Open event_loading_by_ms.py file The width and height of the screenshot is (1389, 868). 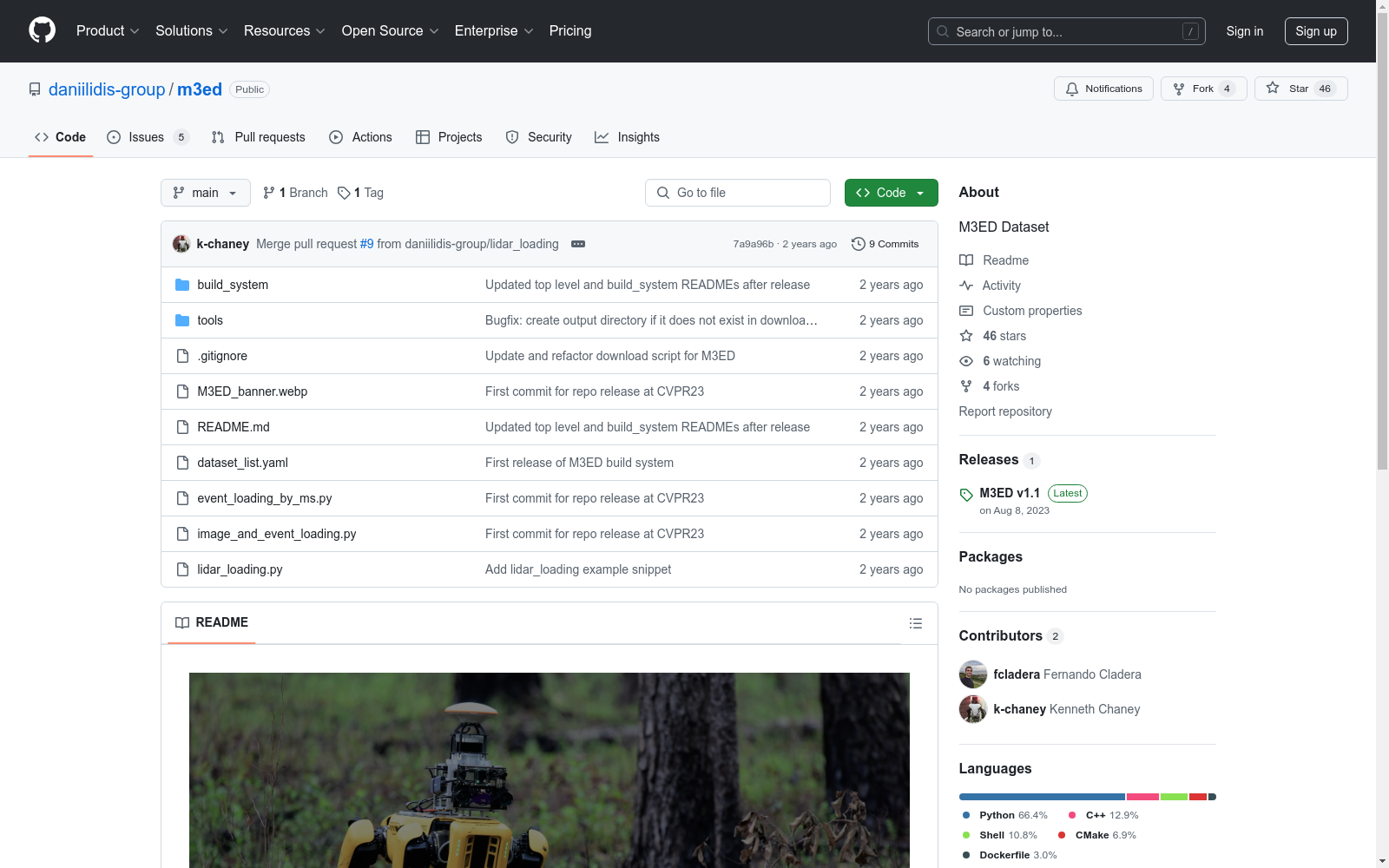pyautogui.click(x=265, y=498)
